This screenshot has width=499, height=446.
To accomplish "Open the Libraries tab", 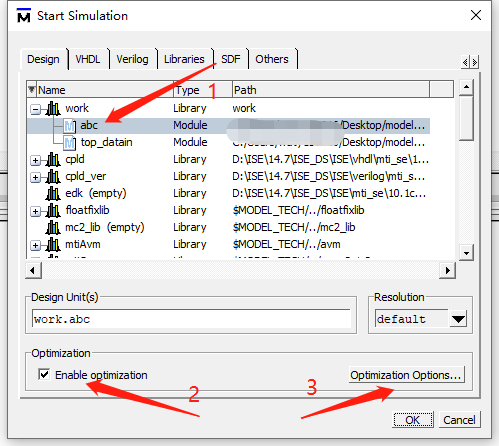I will tap(184, 59).
